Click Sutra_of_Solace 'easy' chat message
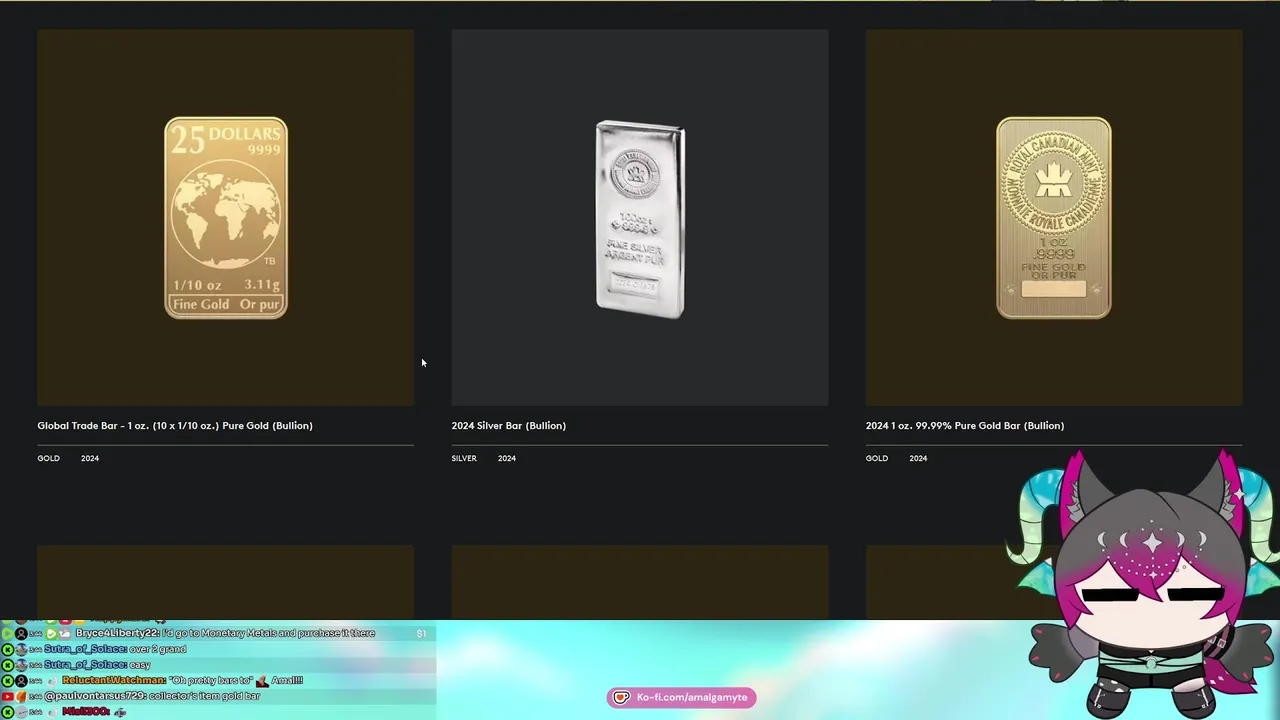Image resolution: width=1280 pixels, height=720 pixels. pyautogui.click(x=97, y=665)
